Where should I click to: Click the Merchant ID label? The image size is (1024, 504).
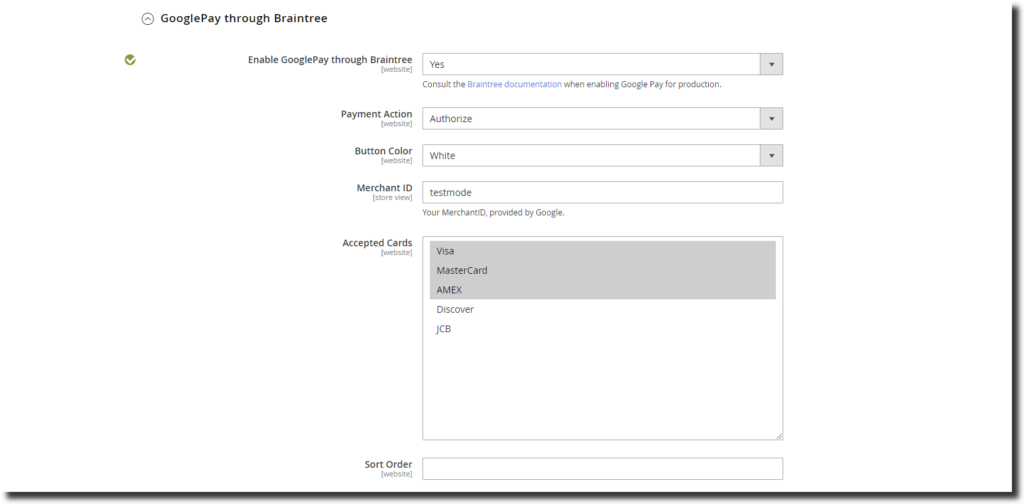tap(384, 188)
